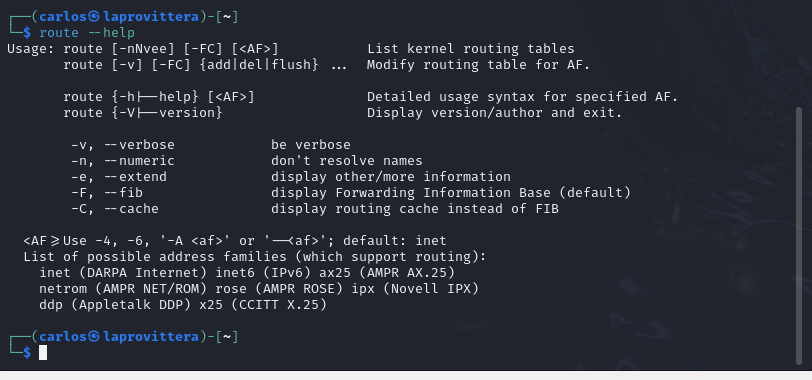This screenshot has width=812, height=380.
Task: Click the tilde directory in the top prompt
Action: pos(227,17)
